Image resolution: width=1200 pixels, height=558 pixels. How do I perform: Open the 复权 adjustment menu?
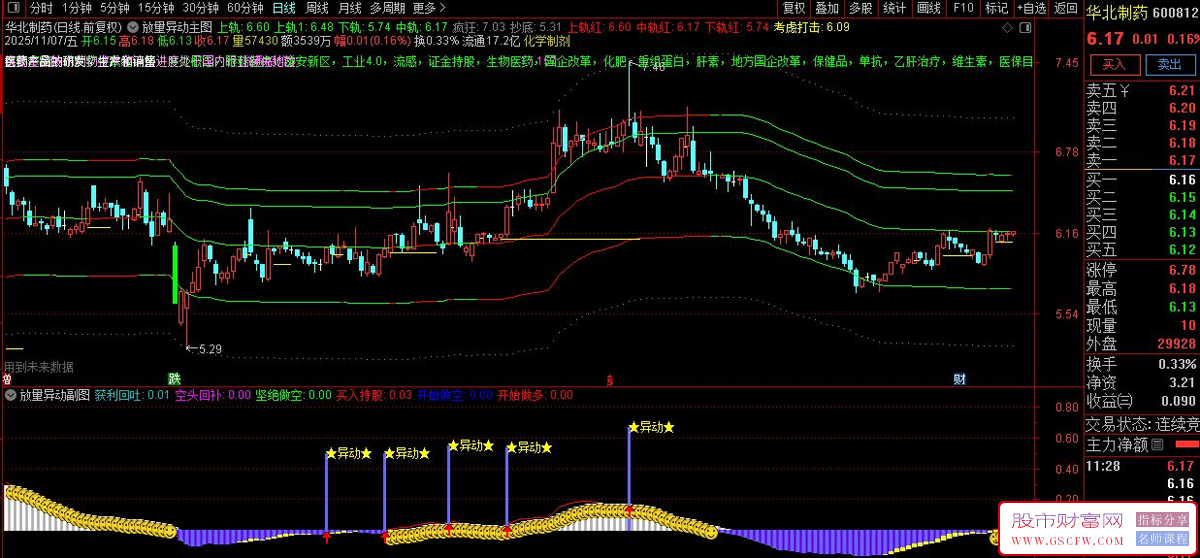(793, 8)
